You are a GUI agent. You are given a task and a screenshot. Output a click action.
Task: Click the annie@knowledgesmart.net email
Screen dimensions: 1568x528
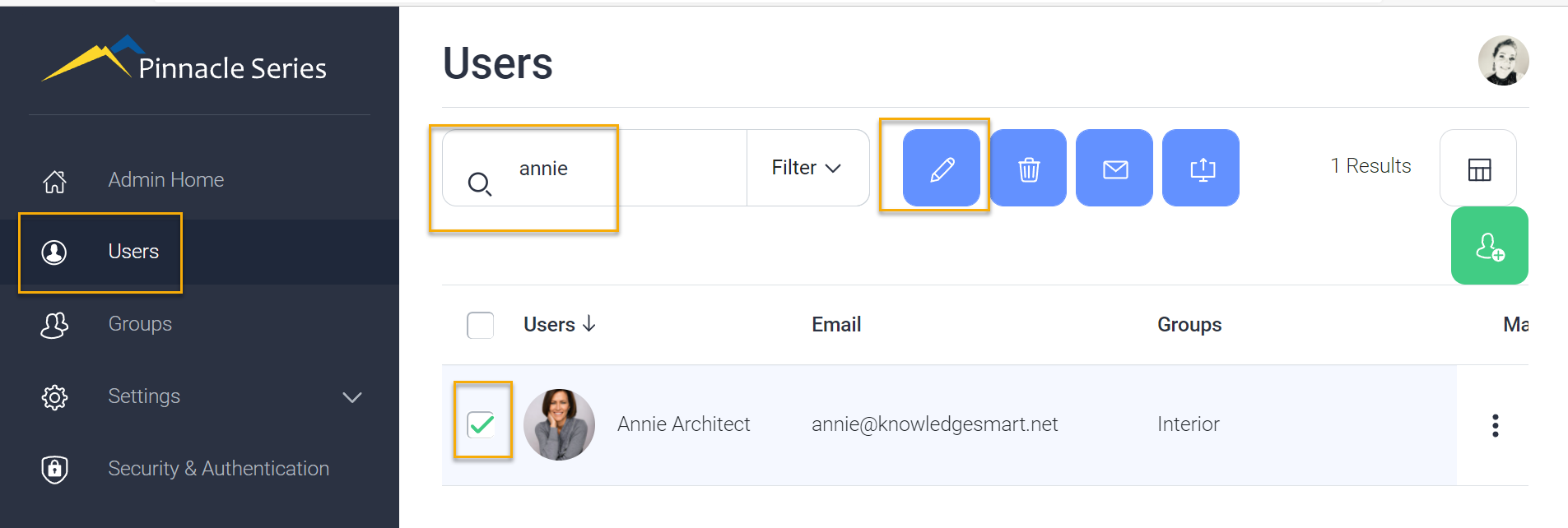pyautogui.click(x=934, y=424)
